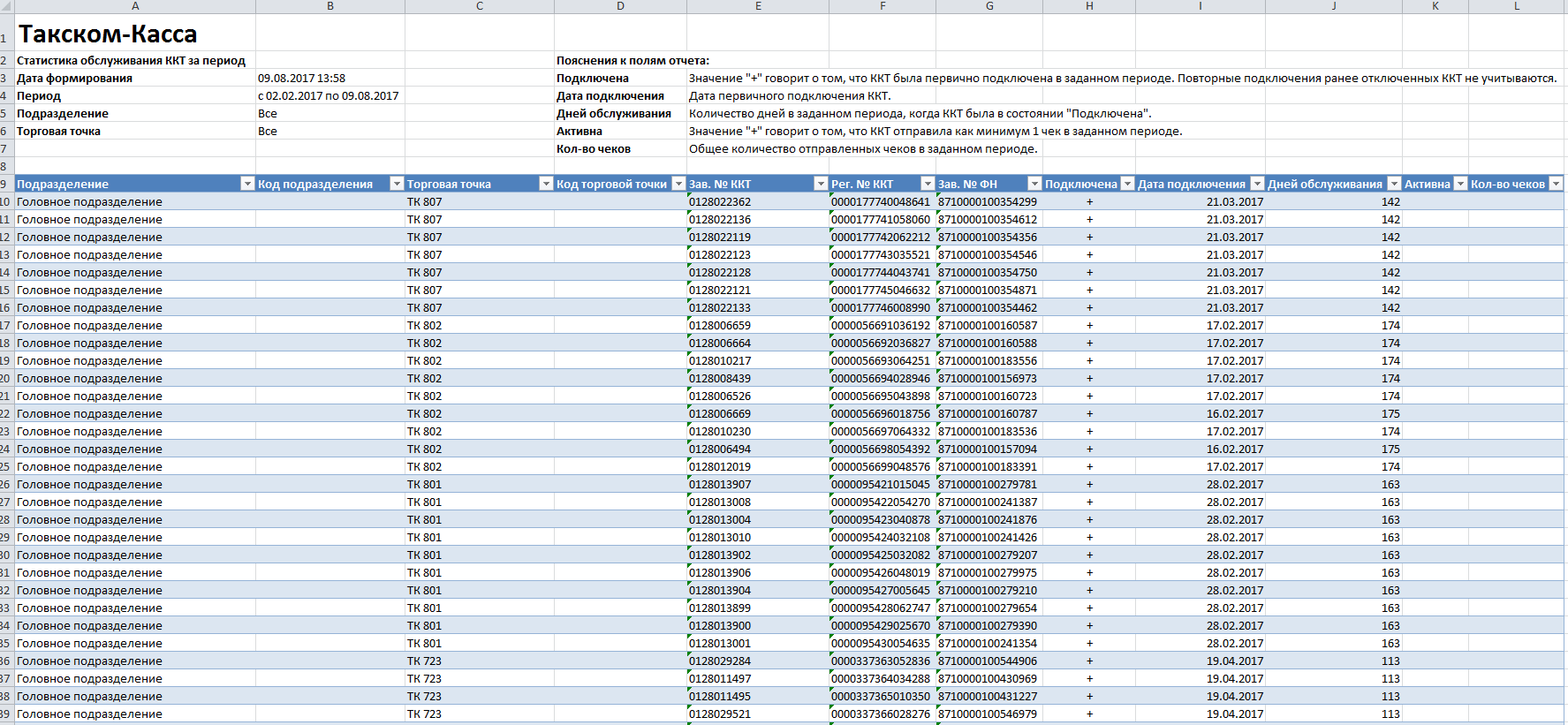Expand the Зав. № ККТ filter dropdown
This screenshot has height=725, width=1568.
pyautogui.click(x=821, y=184)
